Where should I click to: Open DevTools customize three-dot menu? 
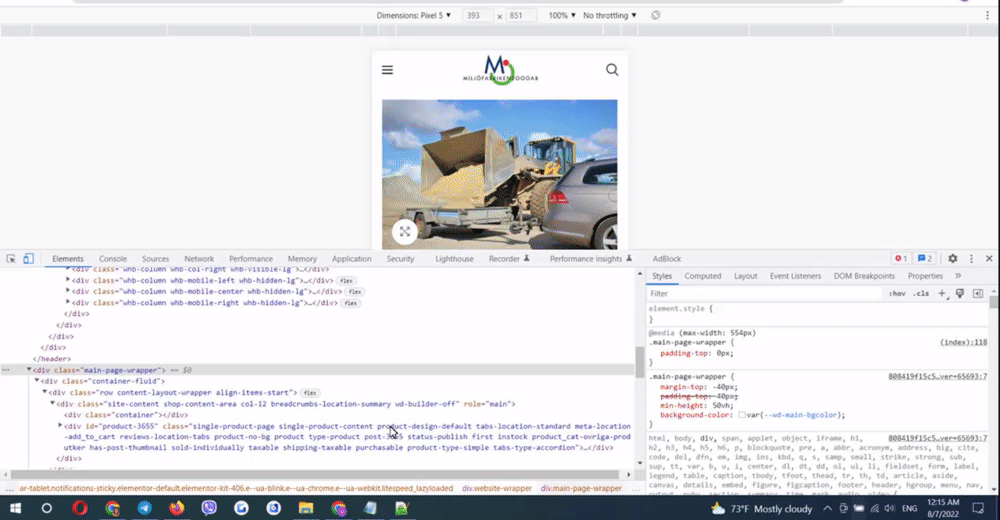coord(971,258)
